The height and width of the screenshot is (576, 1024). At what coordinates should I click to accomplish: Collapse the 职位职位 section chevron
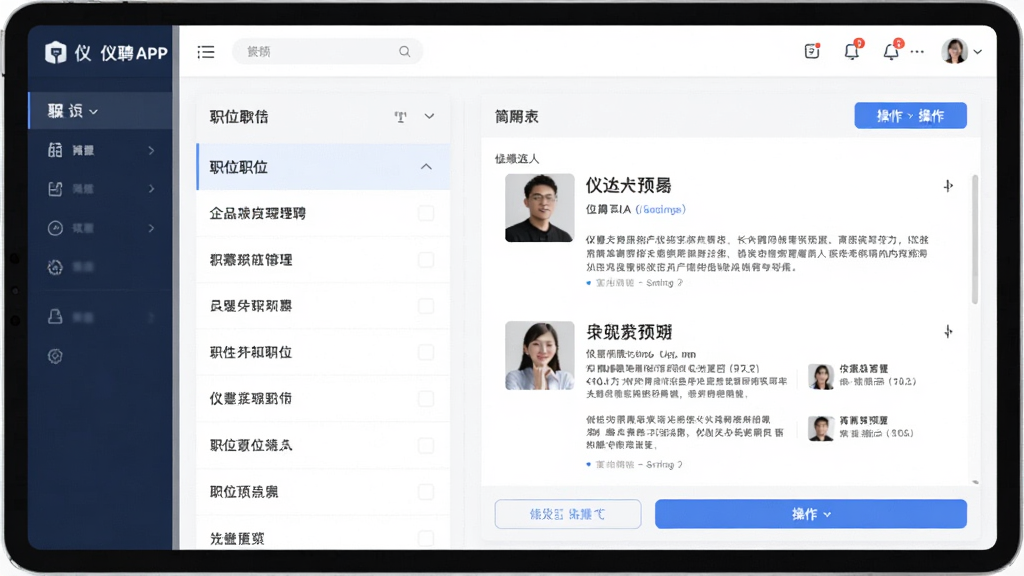tap(426, 167)
